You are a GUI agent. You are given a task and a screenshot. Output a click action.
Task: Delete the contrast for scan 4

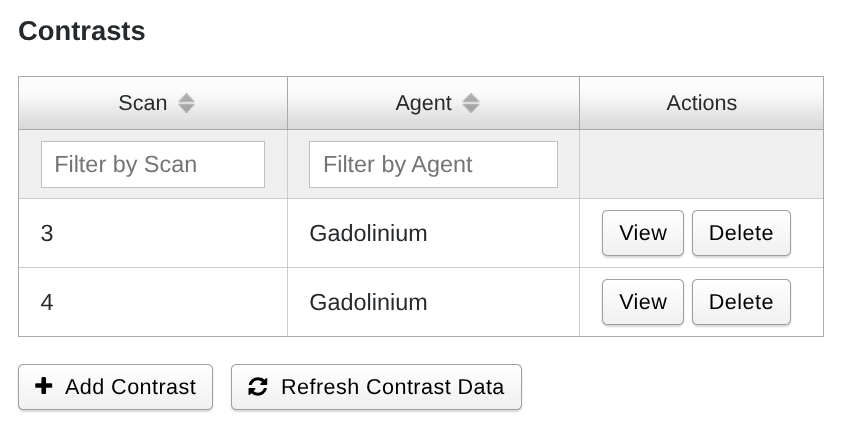[x=740, y=302]
